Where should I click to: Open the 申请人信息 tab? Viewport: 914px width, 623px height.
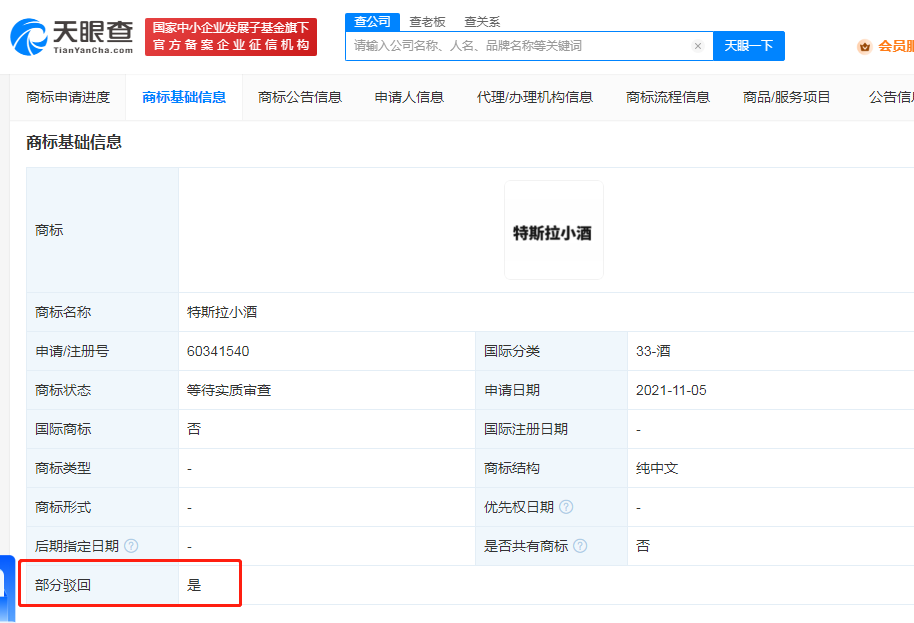408,97
